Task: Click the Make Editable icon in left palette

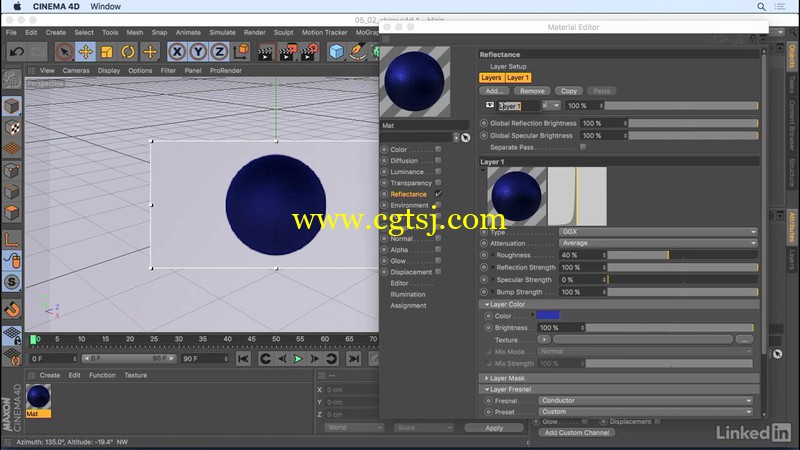Action: pos(12,79)
